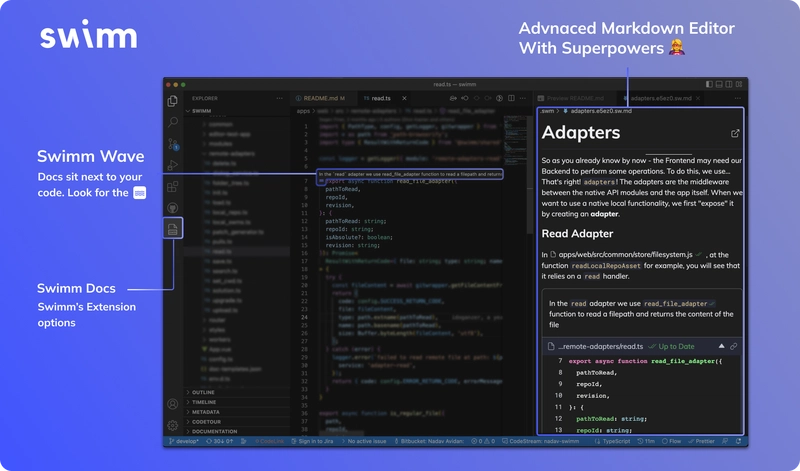Copy link icon on read.ts snippet header
Screen dimensions: 800x471
tap(734, 346)
